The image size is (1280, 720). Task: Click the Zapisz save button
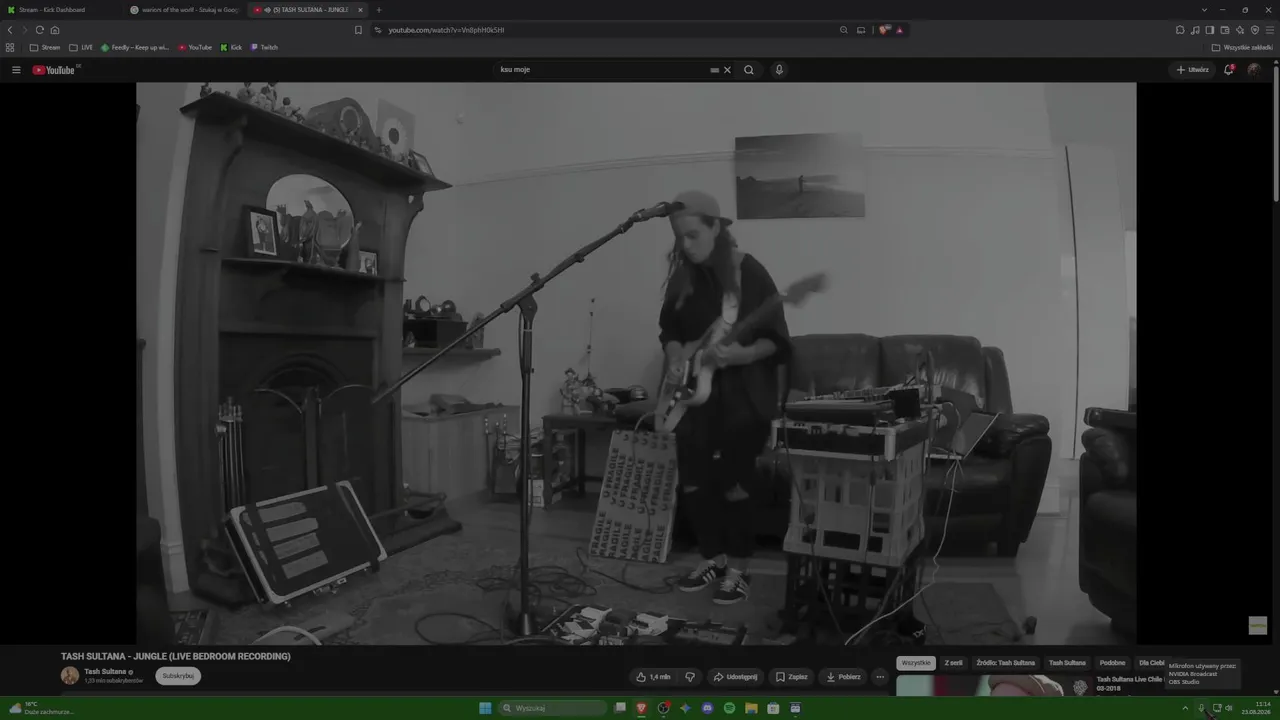tap(791, 677)
